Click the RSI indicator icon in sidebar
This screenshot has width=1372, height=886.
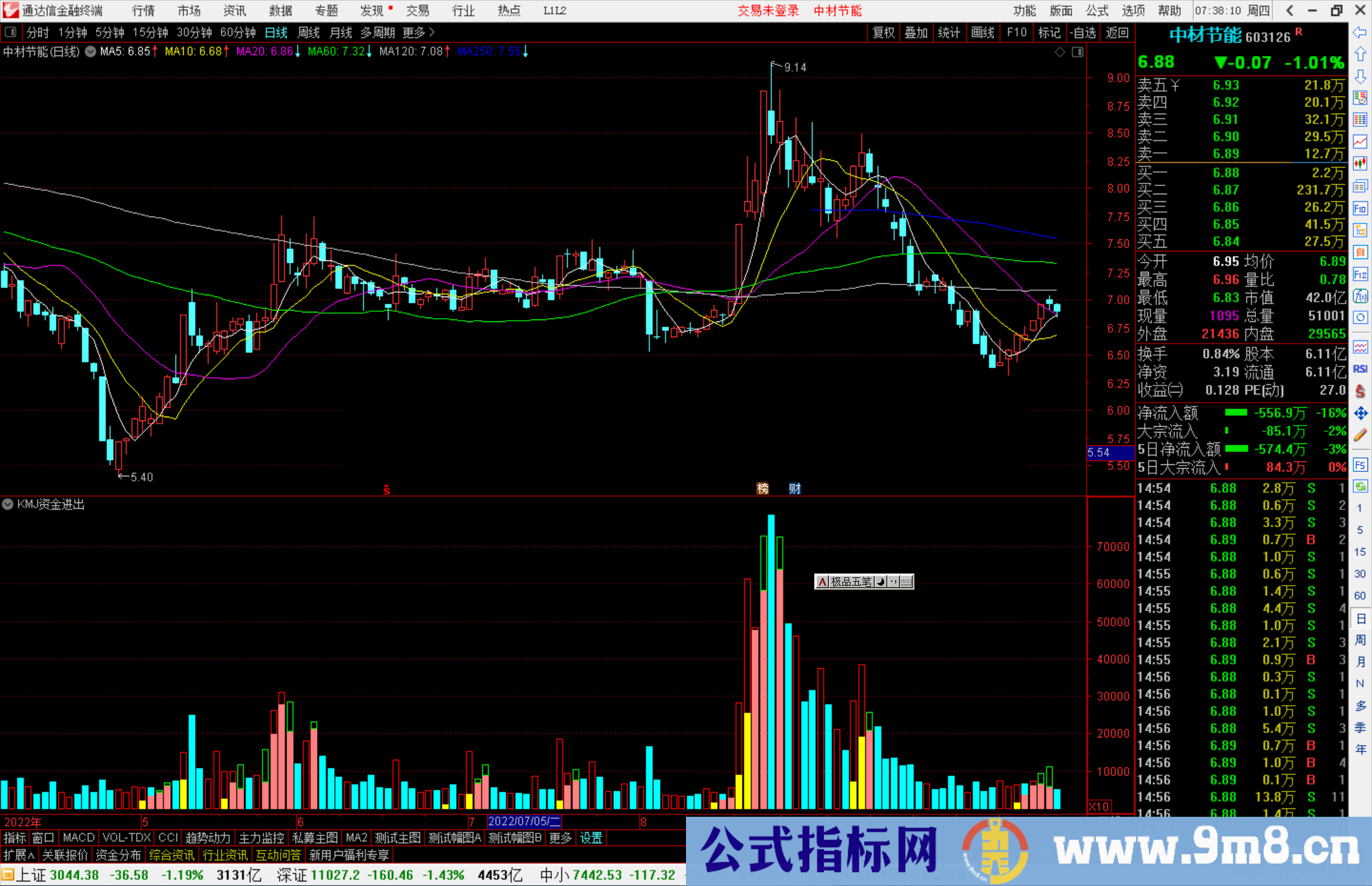tap(1360, 369)
